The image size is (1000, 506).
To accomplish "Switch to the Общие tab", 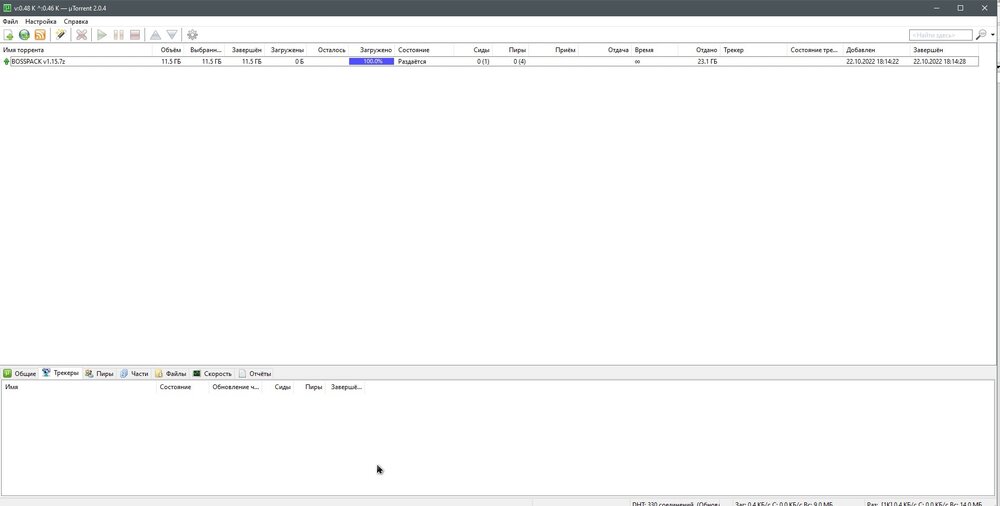I will (x=20, y=373).
